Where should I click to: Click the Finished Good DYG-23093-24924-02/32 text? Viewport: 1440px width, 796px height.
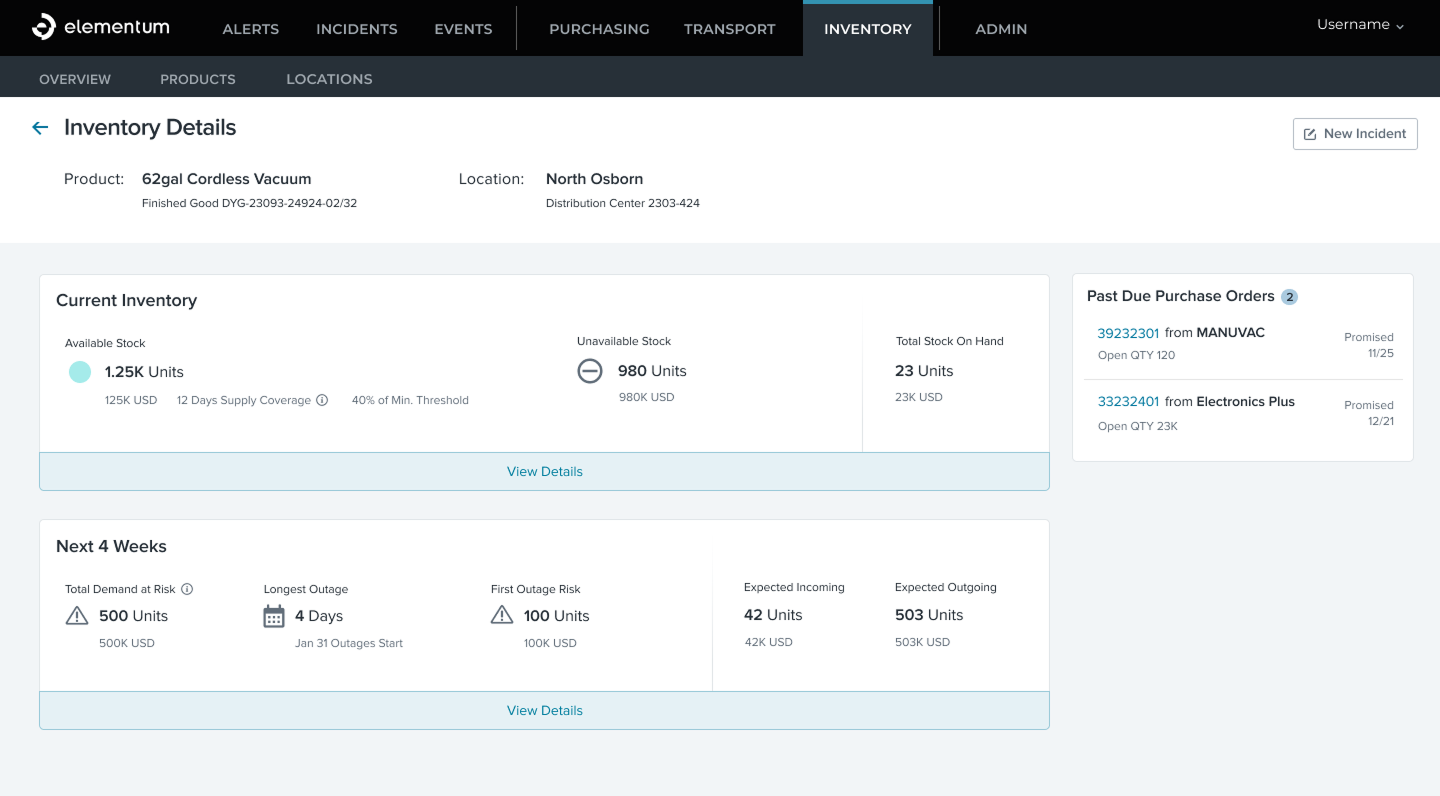(x=249, y=203)
